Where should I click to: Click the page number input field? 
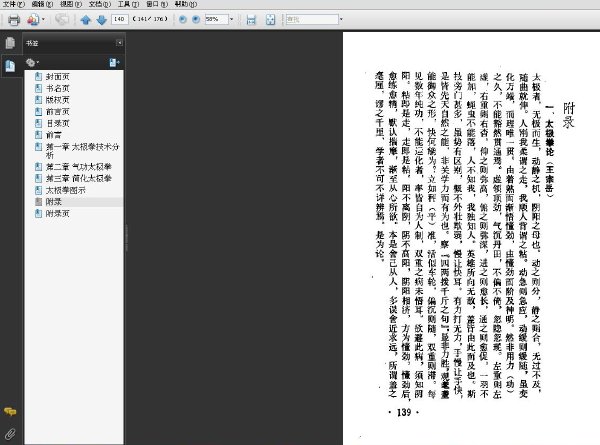pyautogui.click(x=119, y=19)
